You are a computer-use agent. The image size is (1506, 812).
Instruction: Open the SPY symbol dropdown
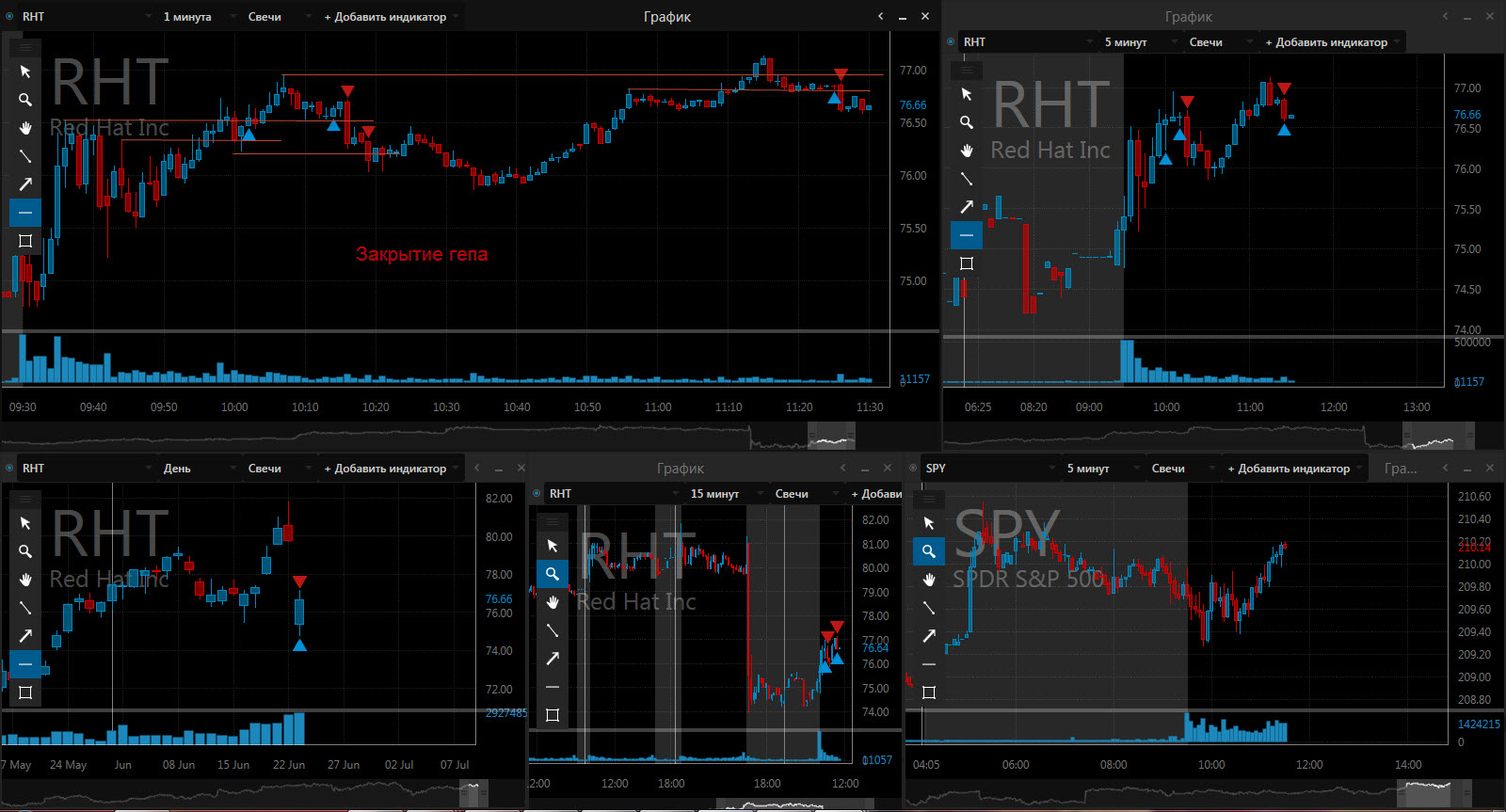[990, 468]
